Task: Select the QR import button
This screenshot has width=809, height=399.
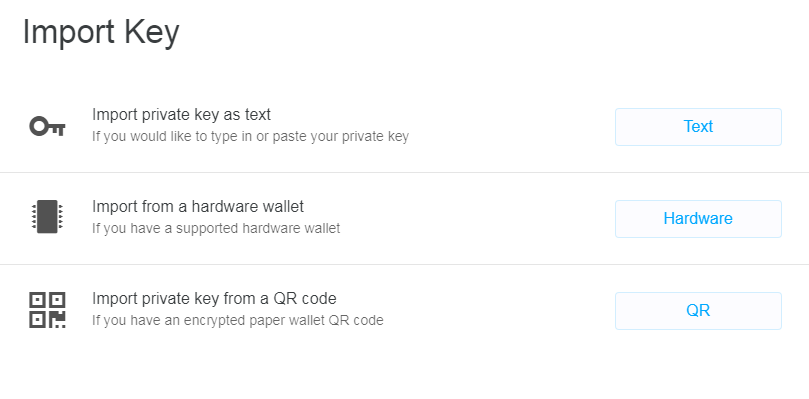Action: pos(698,311)
